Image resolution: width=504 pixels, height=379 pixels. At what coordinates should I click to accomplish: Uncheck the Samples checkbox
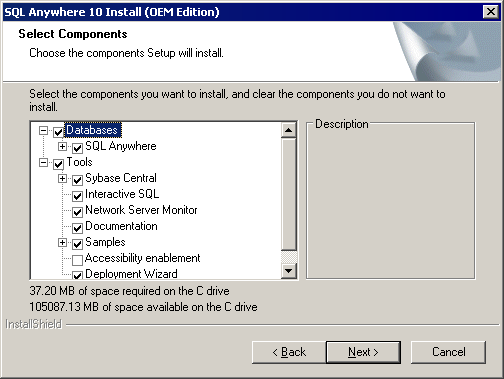77,244
